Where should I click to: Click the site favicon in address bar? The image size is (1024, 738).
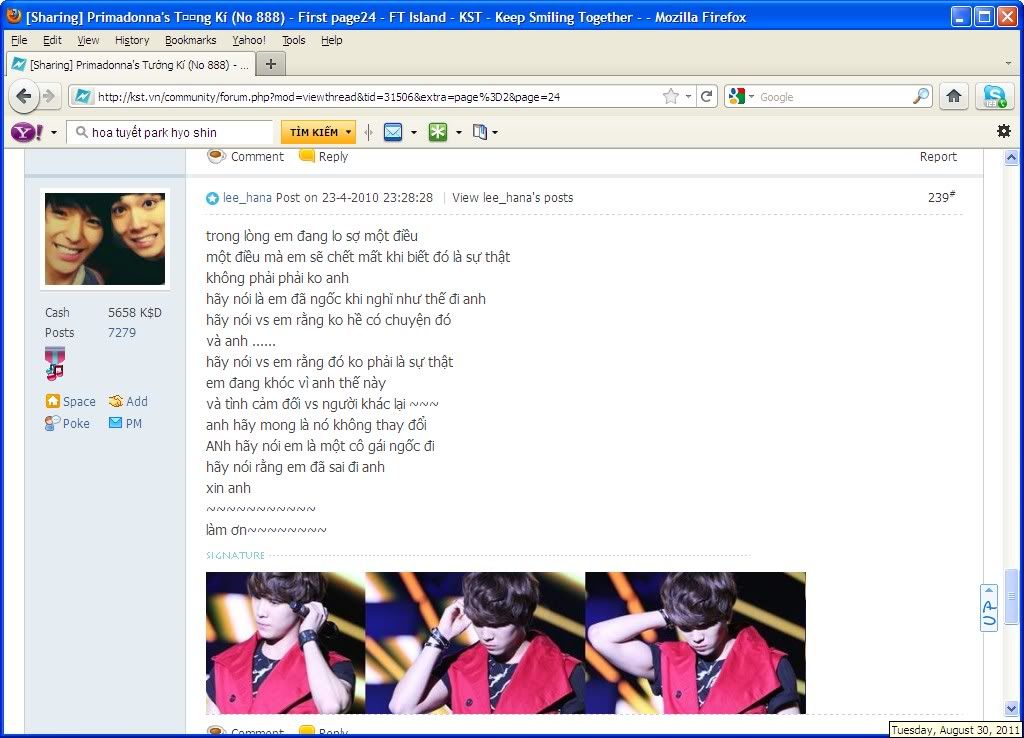pyautogui.click(x=83, y=97)
